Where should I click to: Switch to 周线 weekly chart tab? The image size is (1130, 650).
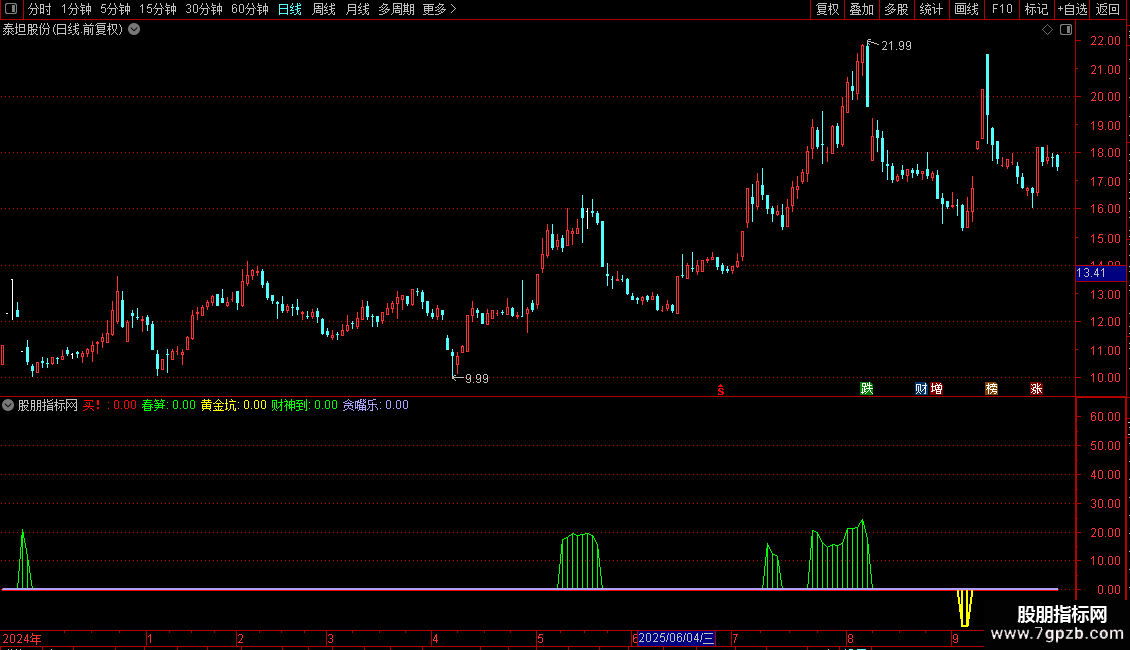(x=324, y=9)
